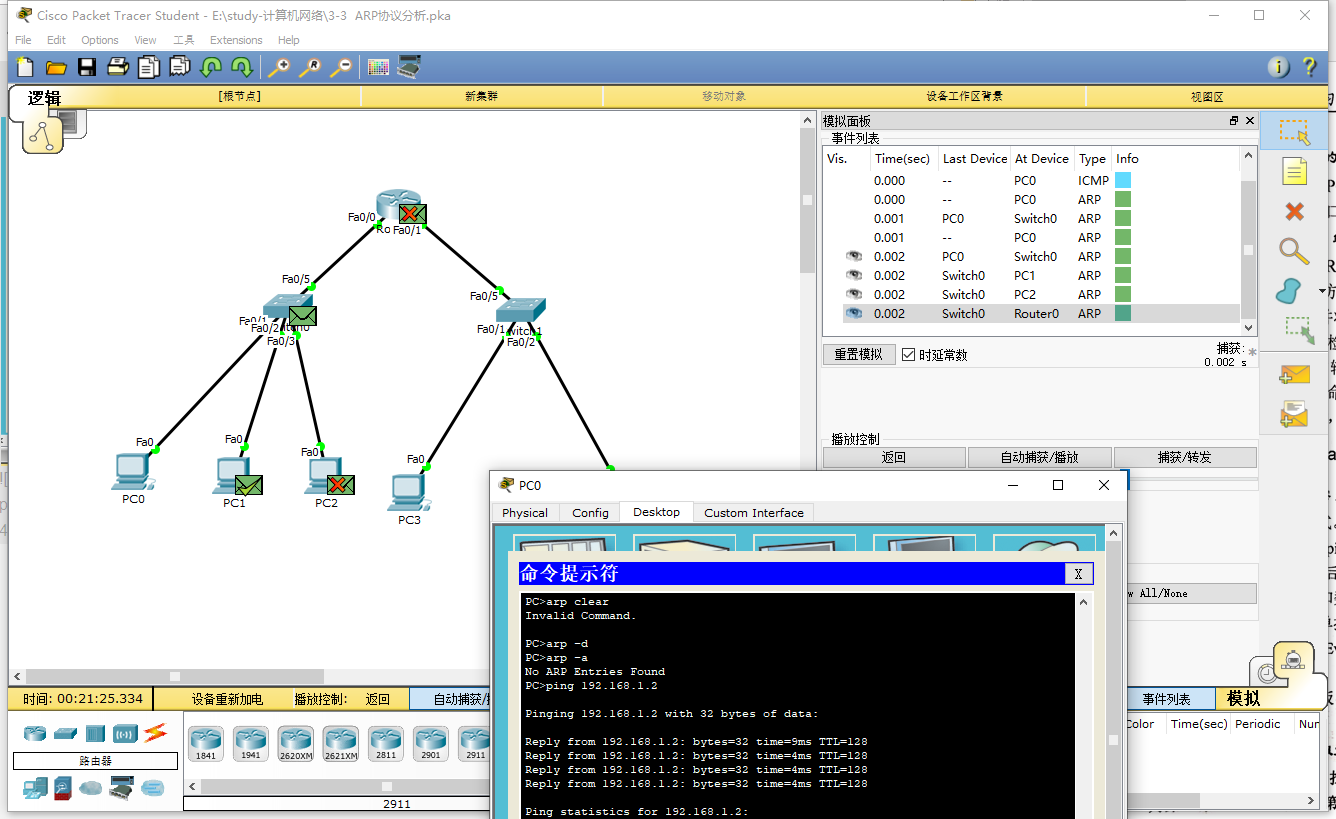Viewport: 1336px width, 819px height.
Task: Select the Switches device category
Action: [x=65, y=733]
